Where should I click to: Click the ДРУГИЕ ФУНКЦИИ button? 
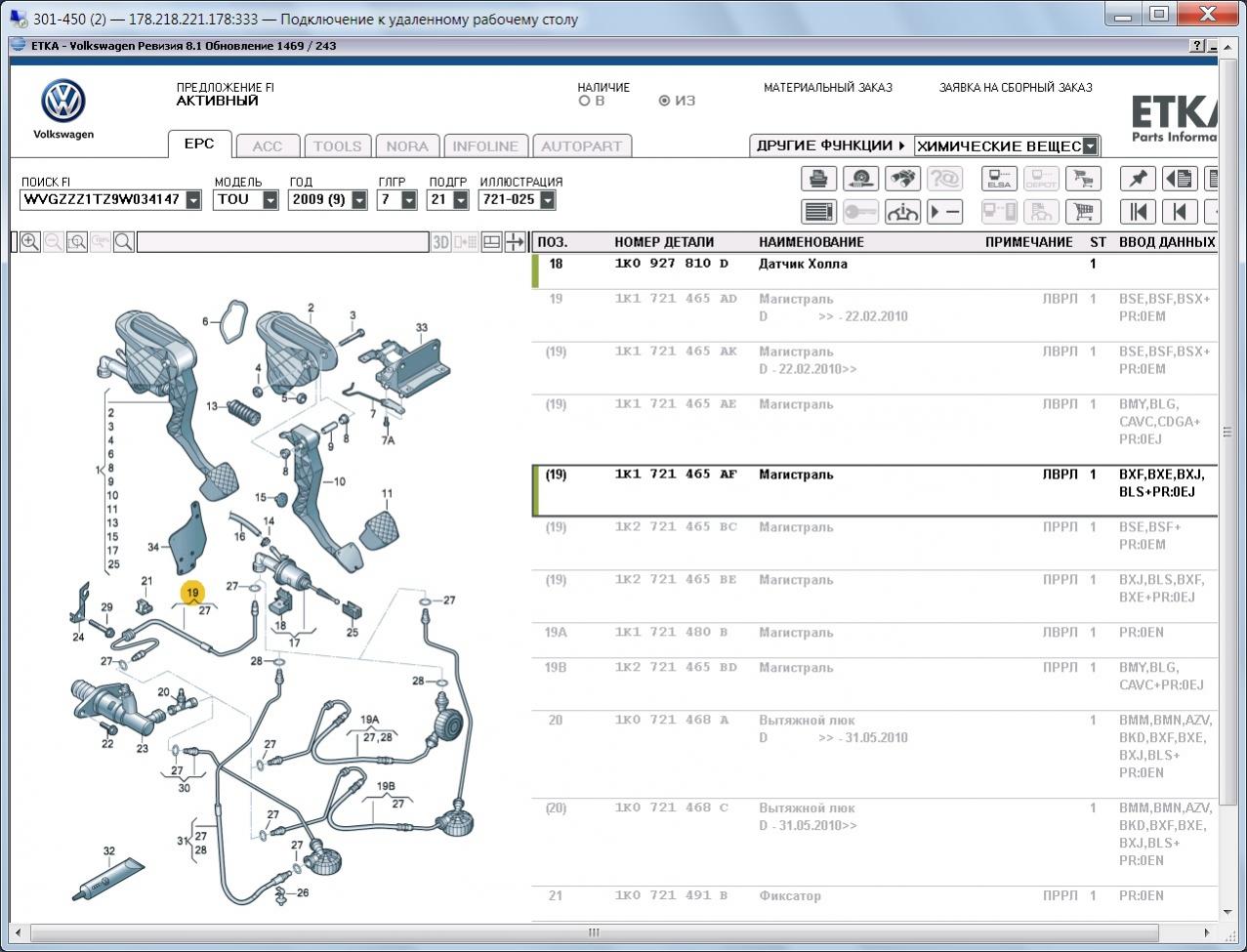(830, 145)
